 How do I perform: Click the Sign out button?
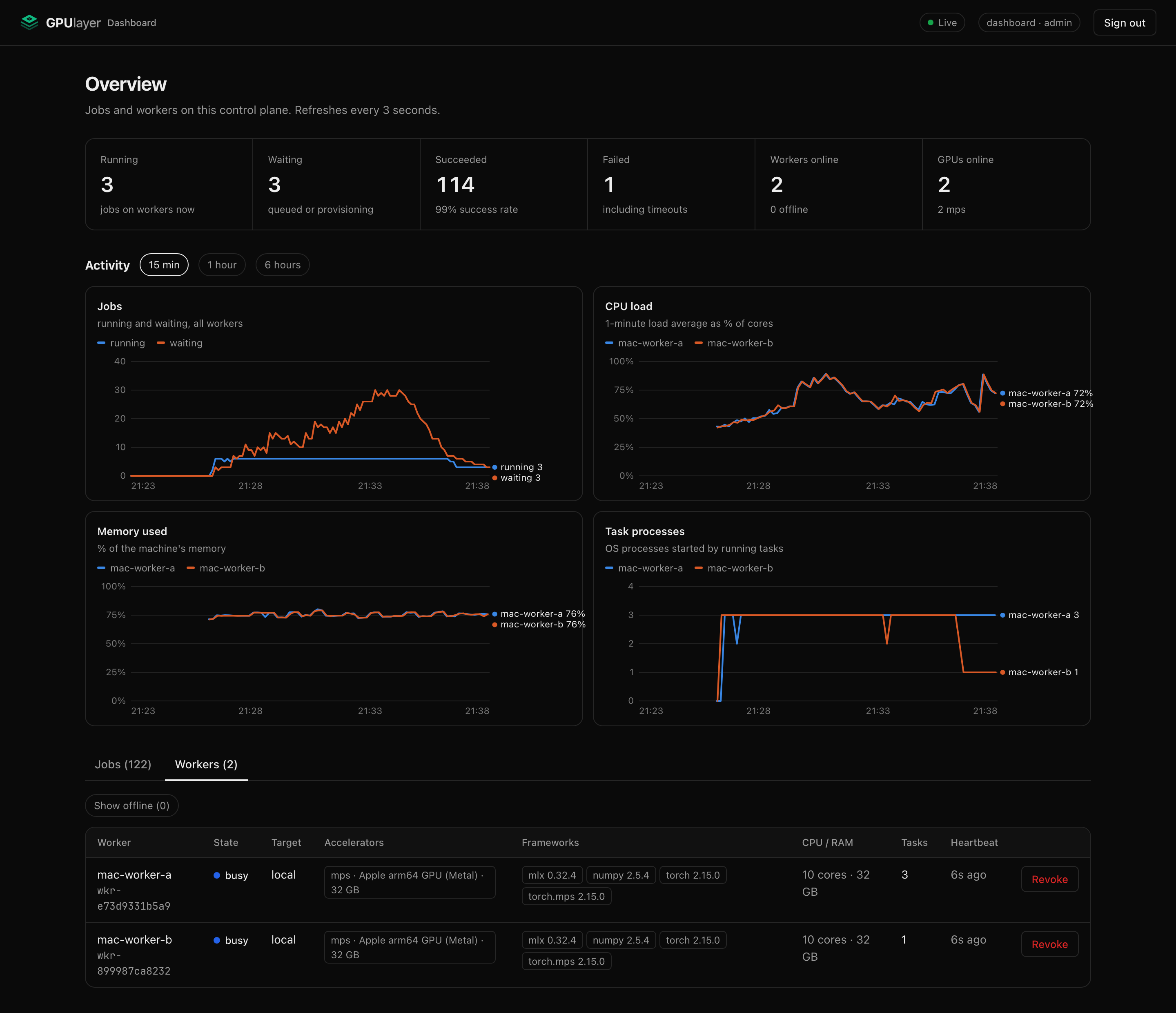point(1125,23)
